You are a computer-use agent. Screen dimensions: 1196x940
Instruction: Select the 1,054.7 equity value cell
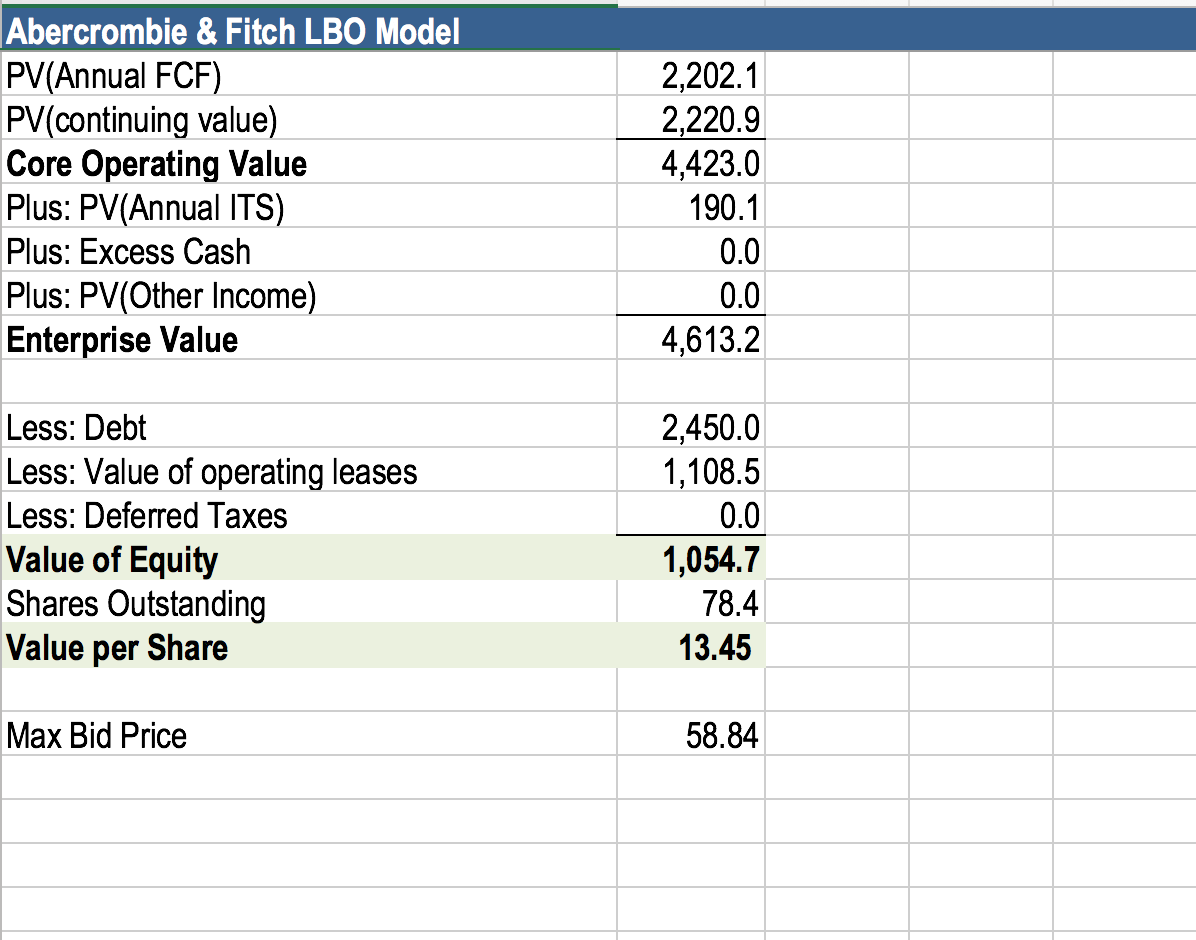pos(690,558)
